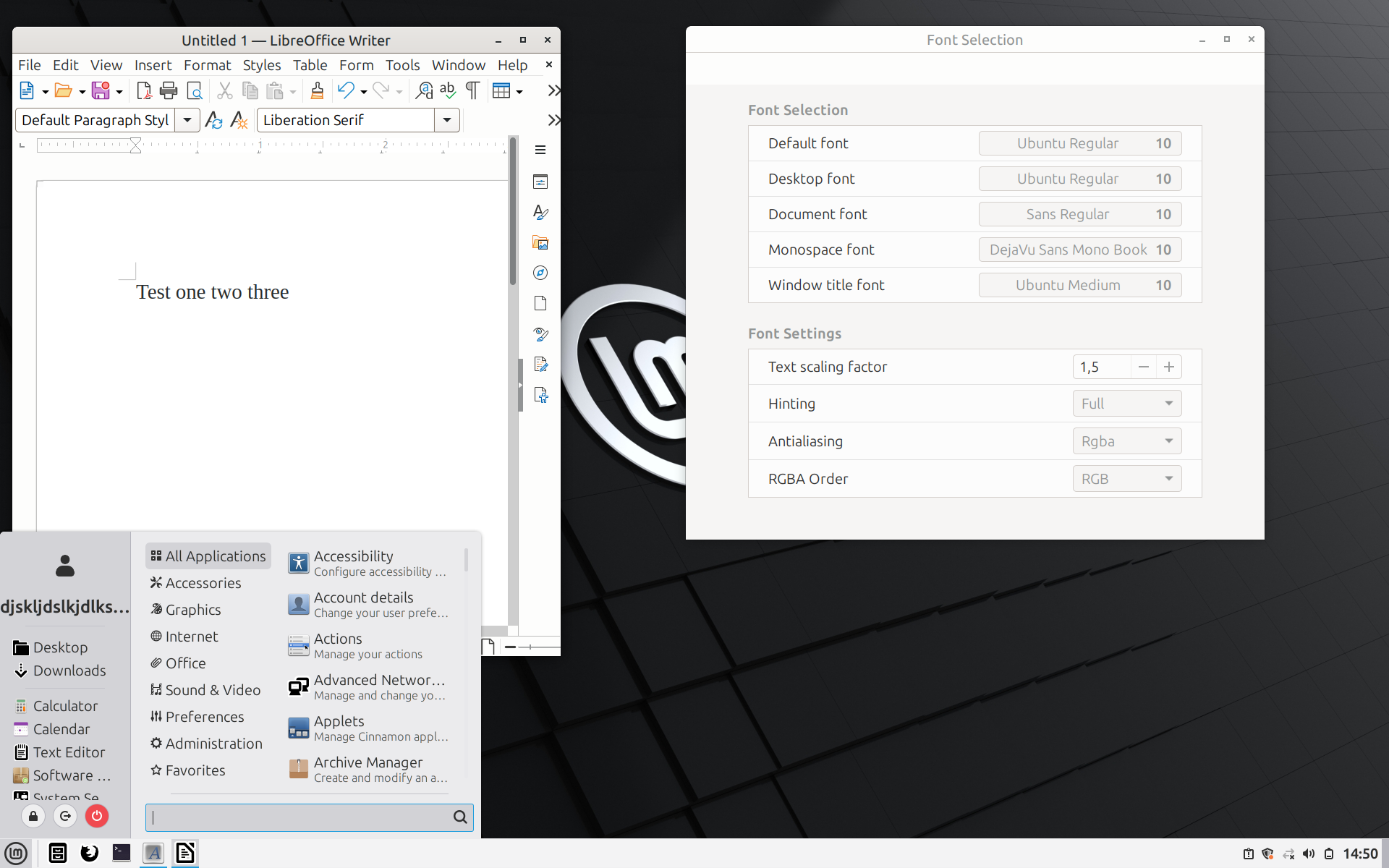
Task: Expand the paragraph style dropdown arrow
Action: point(187,120)
